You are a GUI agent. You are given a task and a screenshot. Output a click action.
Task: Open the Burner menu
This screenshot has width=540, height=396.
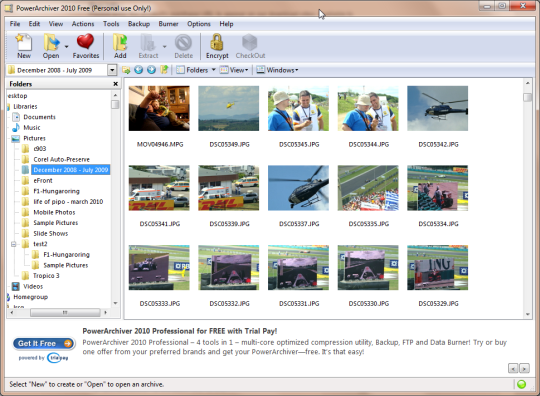(x=168, y=24)
